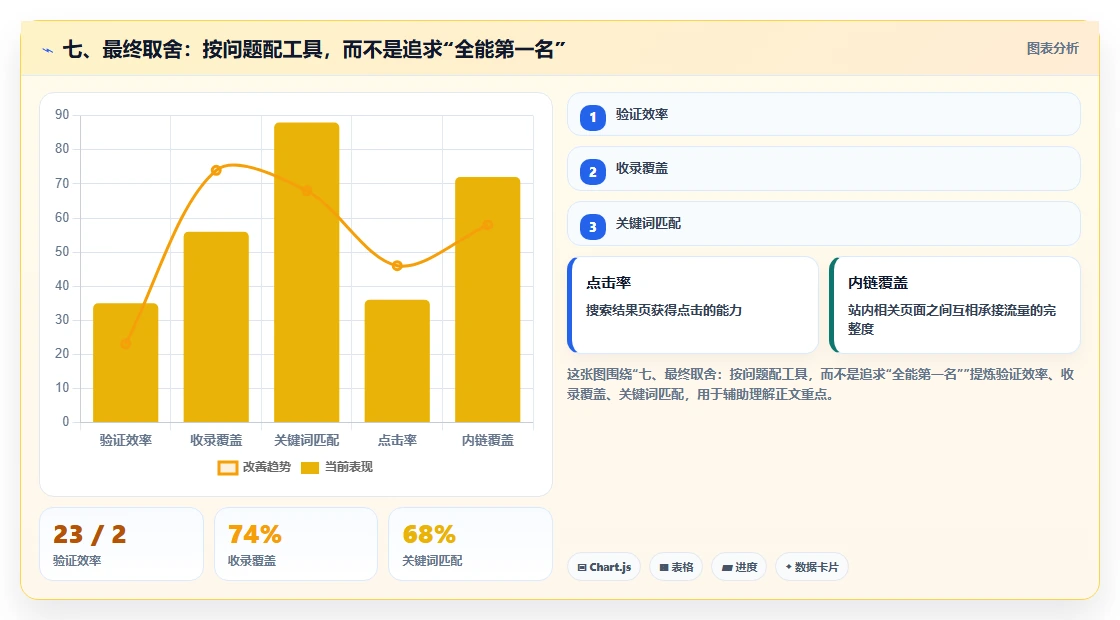Click the tallest 关键词匹配 bar

click(x=306, y=272)
